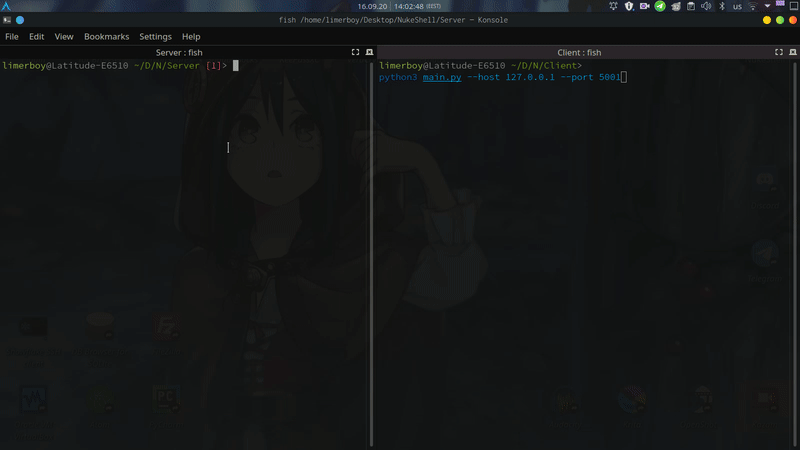Click the square desktop peek icon at panel edge
The width and height of the screenshot is (800, 450).
[x=793, y=6]
